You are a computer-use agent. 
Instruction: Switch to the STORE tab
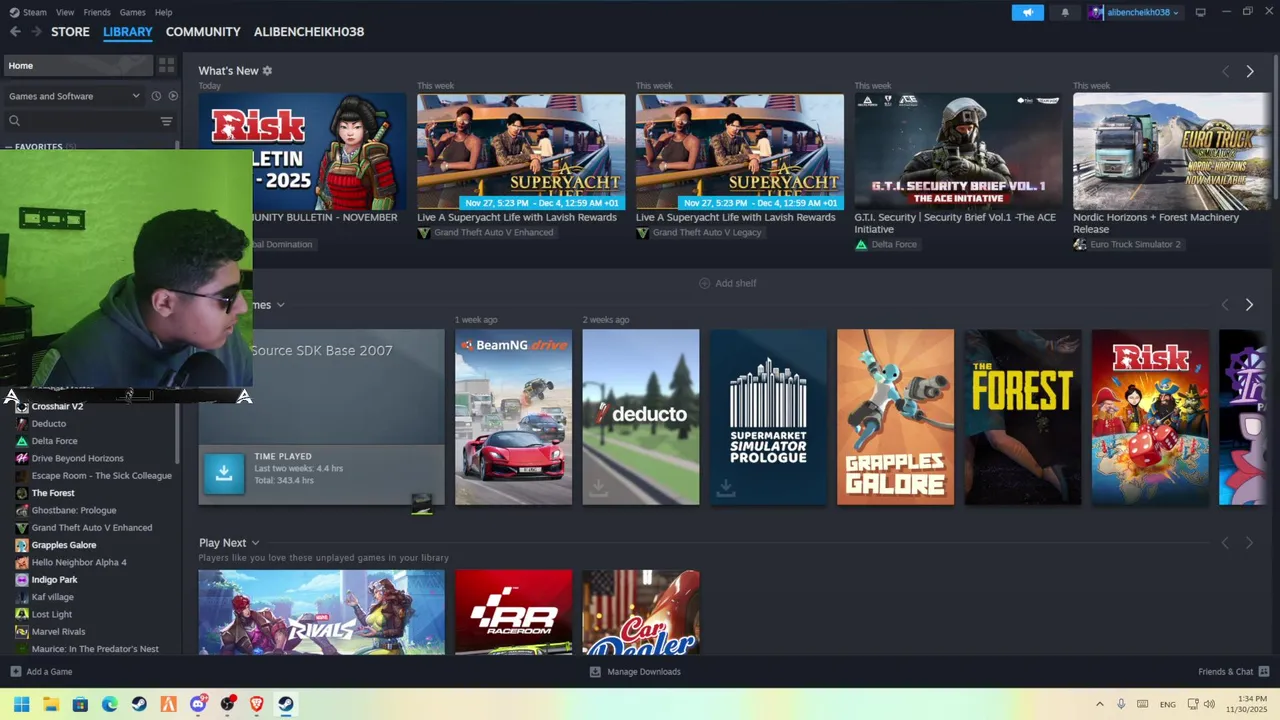point(70,32)
